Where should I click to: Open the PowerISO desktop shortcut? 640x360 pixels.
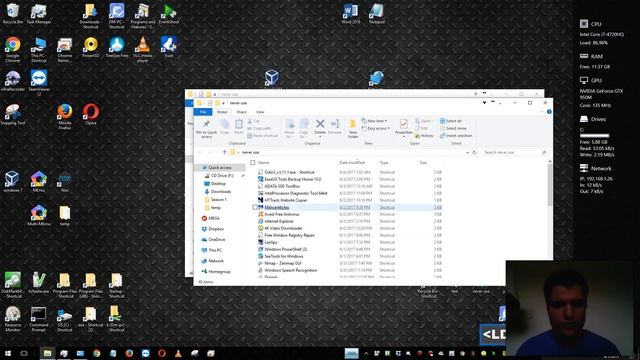pos(91,47)
